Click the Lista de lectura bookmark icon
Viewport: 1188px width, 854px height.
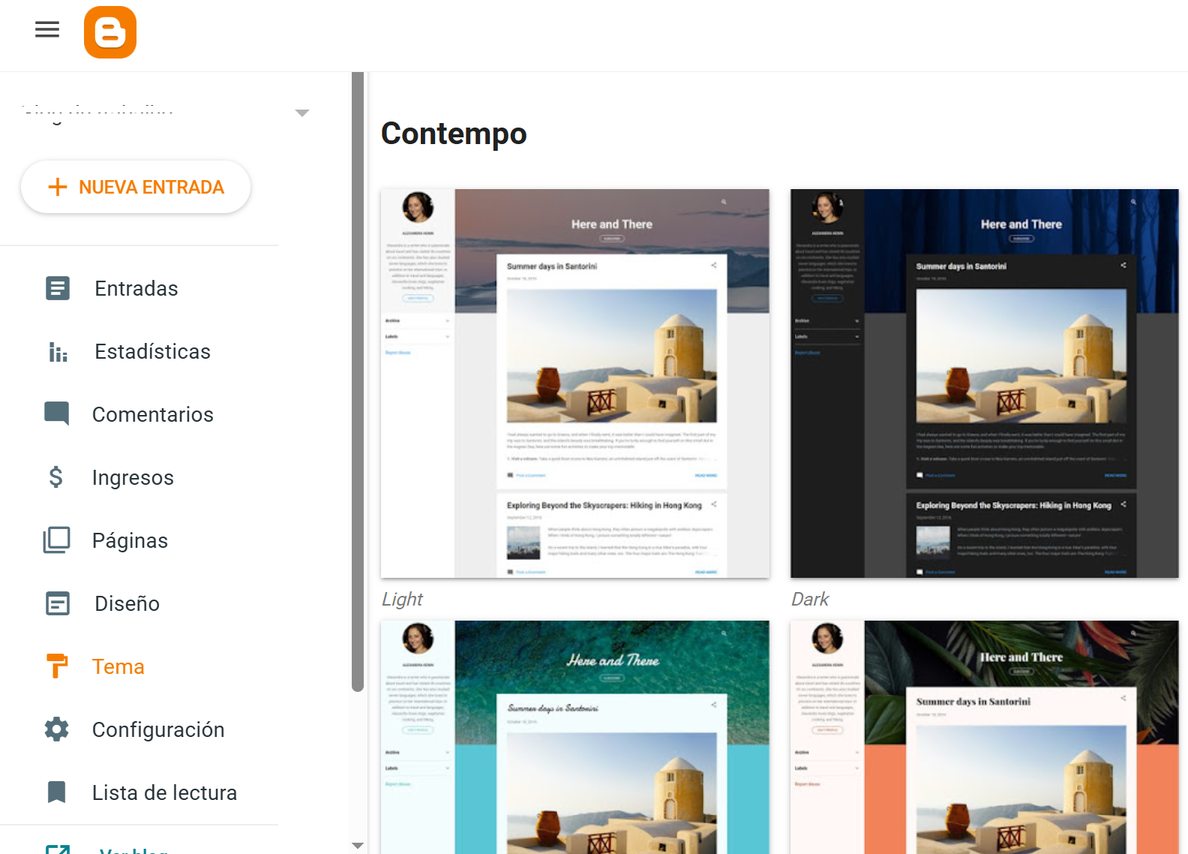click(57, 792)
